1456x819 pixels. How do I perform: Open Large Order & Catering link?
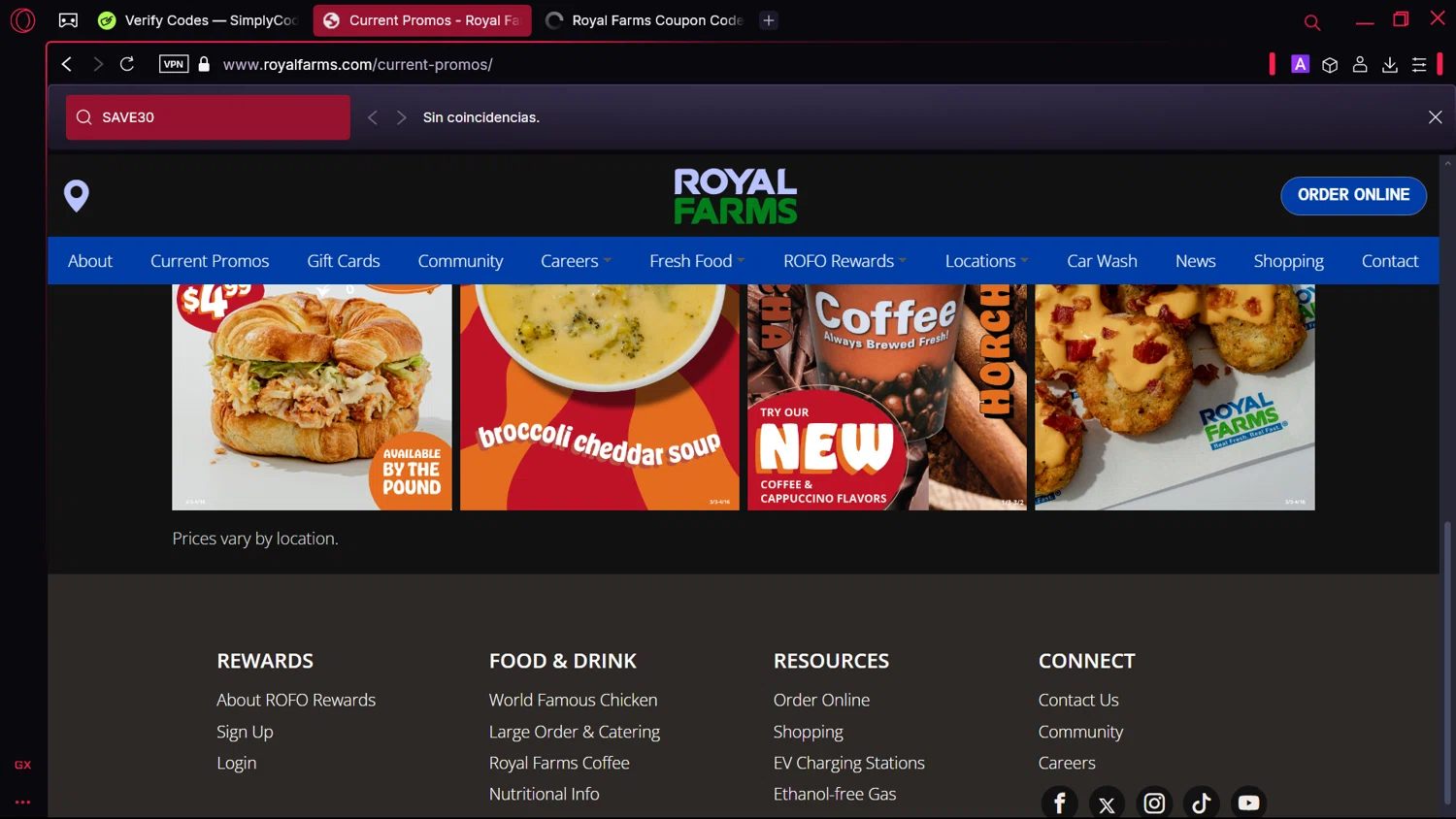575,732
